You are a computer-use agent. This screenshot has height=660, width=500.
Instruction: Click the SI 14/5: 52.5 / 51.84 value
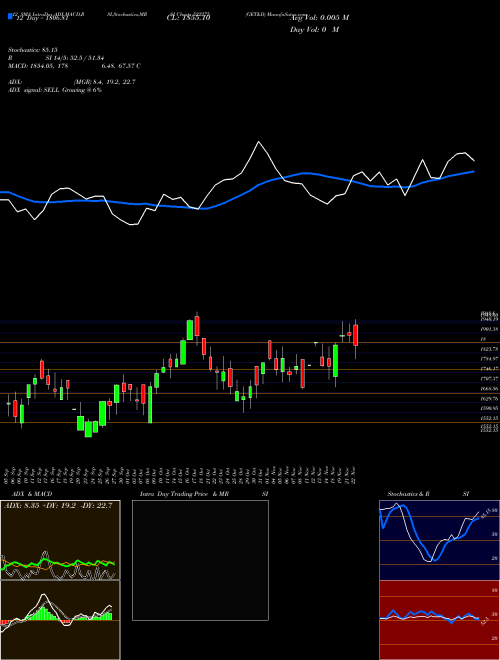75,58
